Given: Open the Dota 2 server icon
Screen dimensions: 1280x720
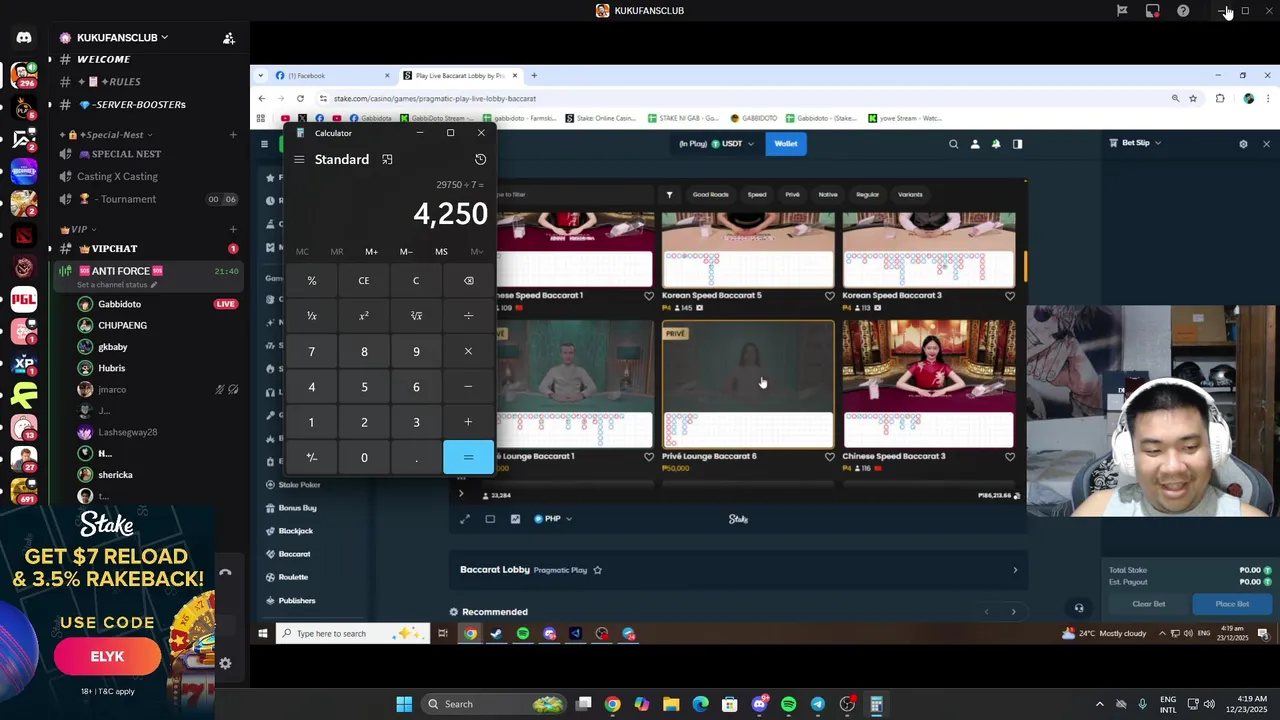Looking at the screenshot, I should tap(24, 237).
